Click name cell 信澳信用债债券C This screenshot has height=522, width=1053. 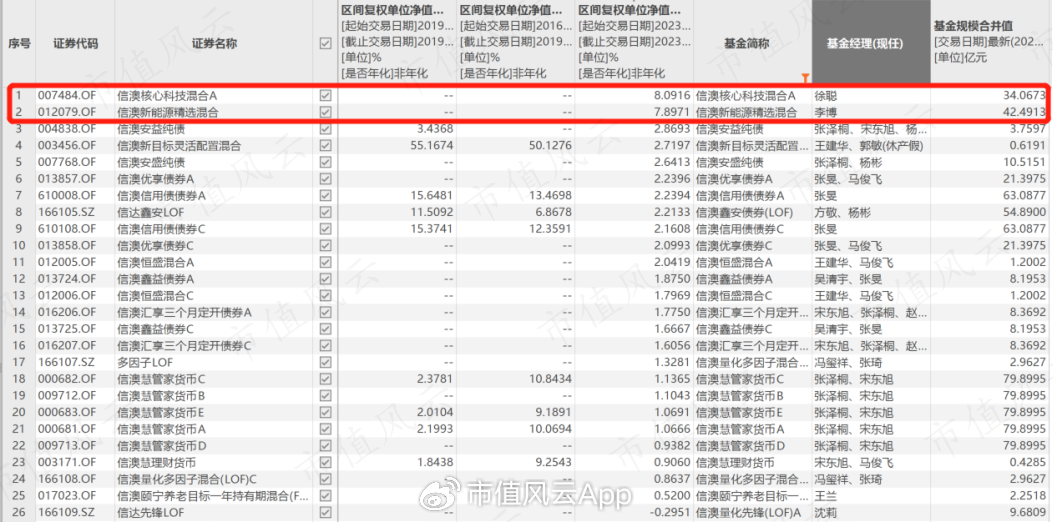tap(161, 229)
